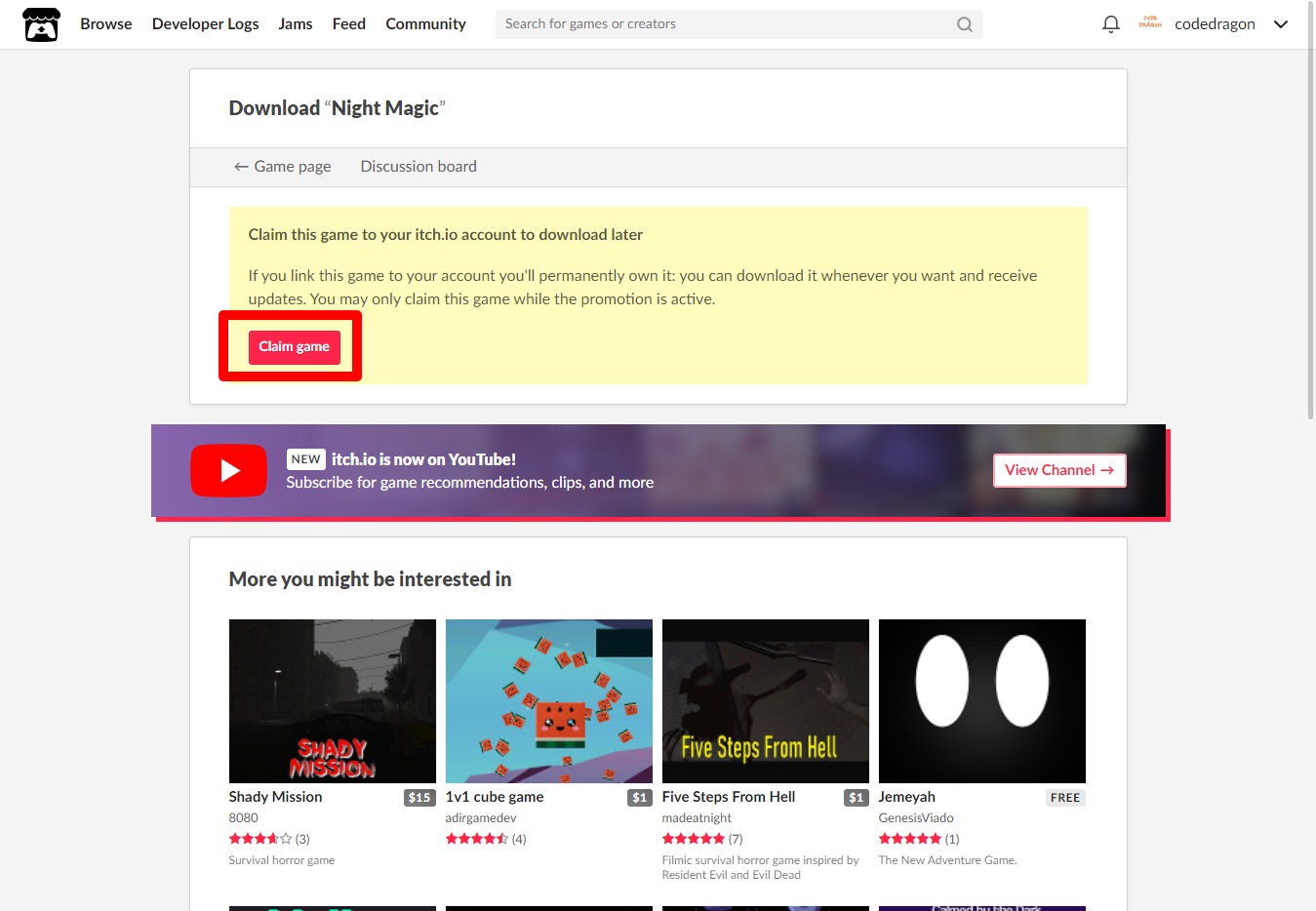Open the Browse menu

[x=106, y=24]
